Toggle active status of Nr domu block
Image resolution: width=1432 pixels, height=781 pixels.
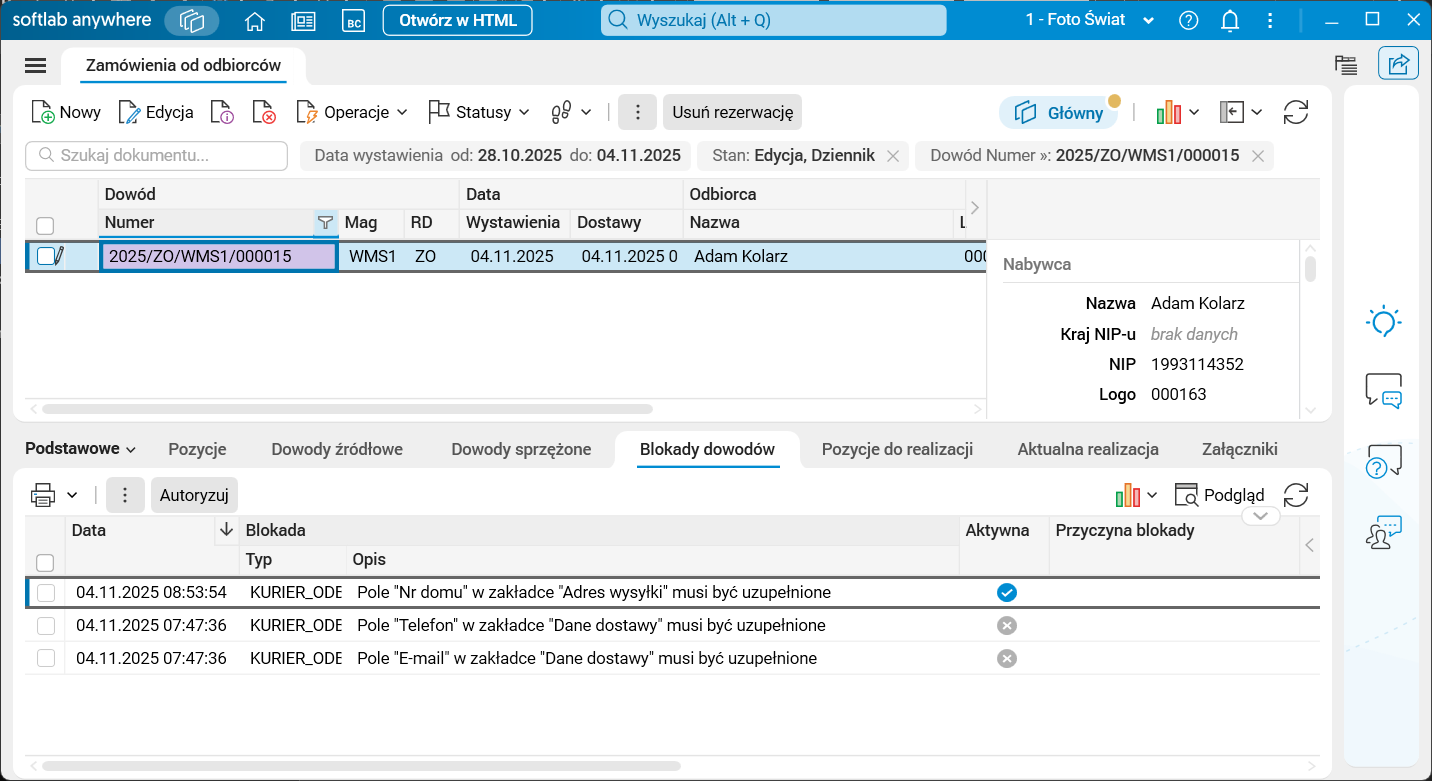coord(1007,593)
